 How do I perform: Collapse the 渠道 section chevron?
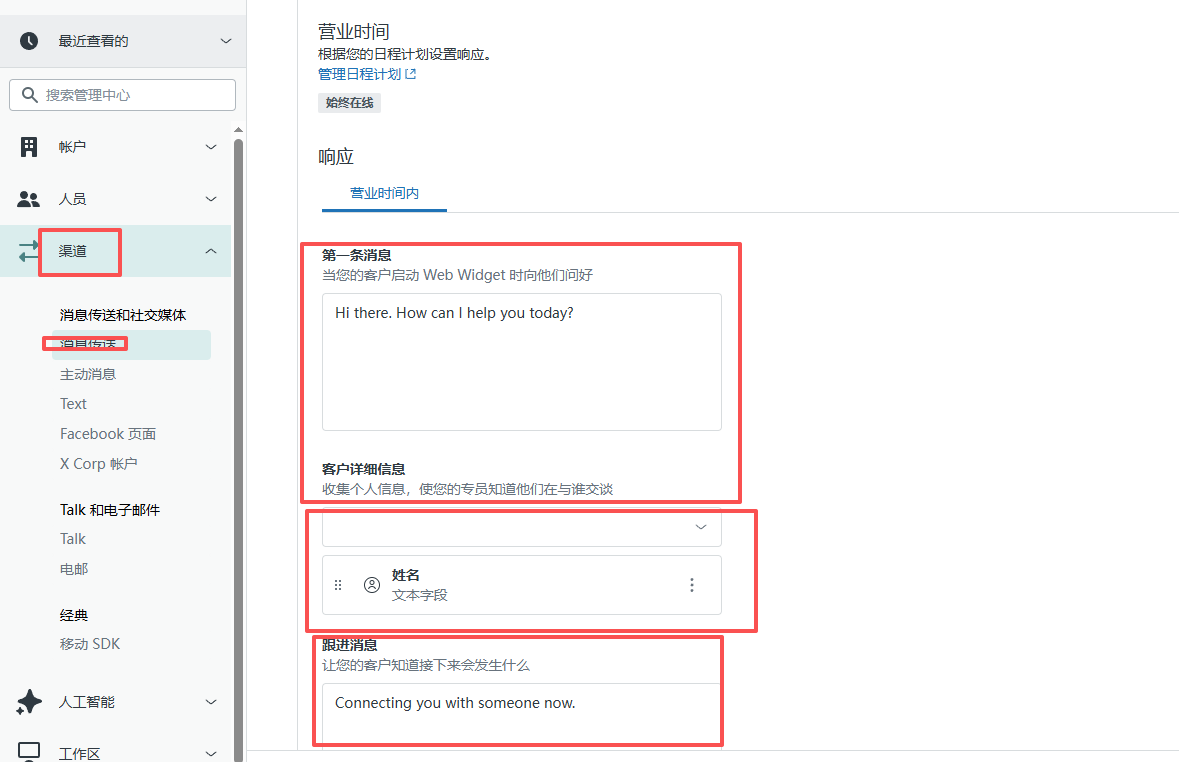coord(210,251)
